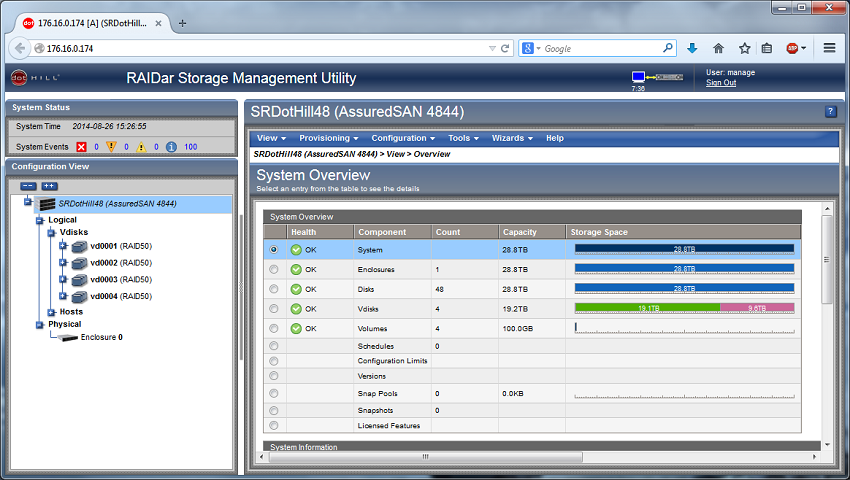
Task: Select the Schedules row radio button
Action: [274, 346]
